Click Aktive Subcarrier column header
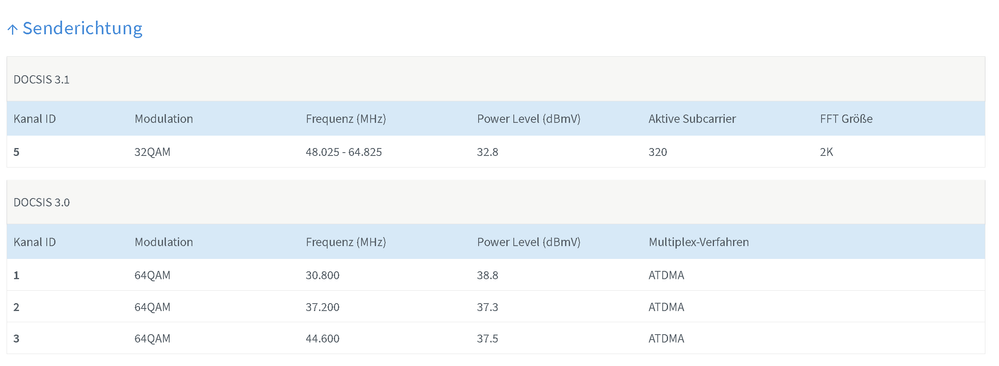Viewport: 999px width, 366px height. [692, 119]
